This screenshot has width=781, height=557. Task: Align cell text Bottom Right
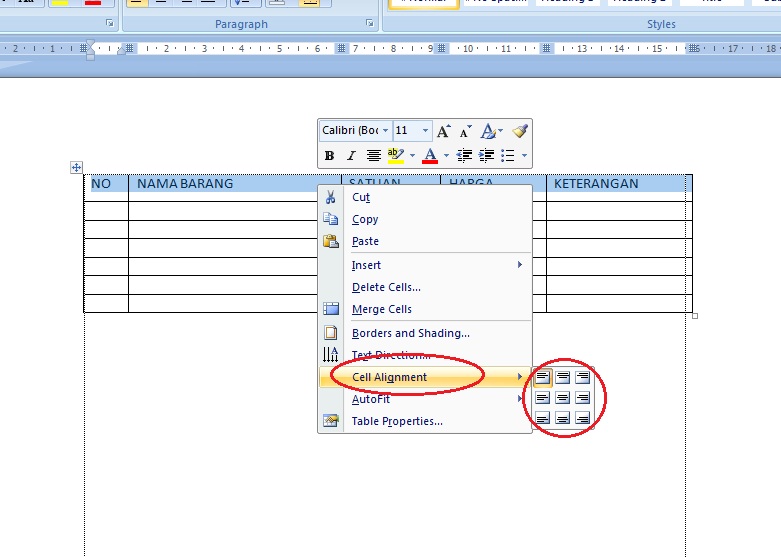(x=582, y=418)
